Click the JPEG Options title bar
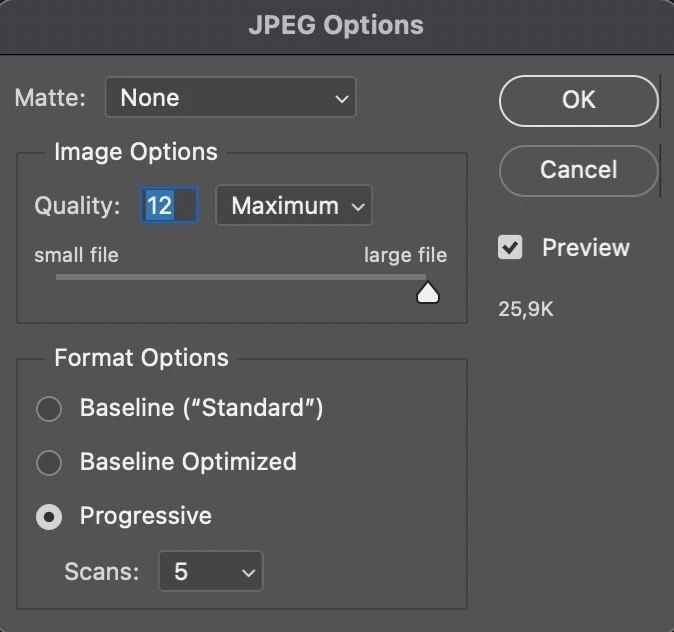The width and height of the screenshot is (674, 632). pyautogui.click(x=337, y=26)
